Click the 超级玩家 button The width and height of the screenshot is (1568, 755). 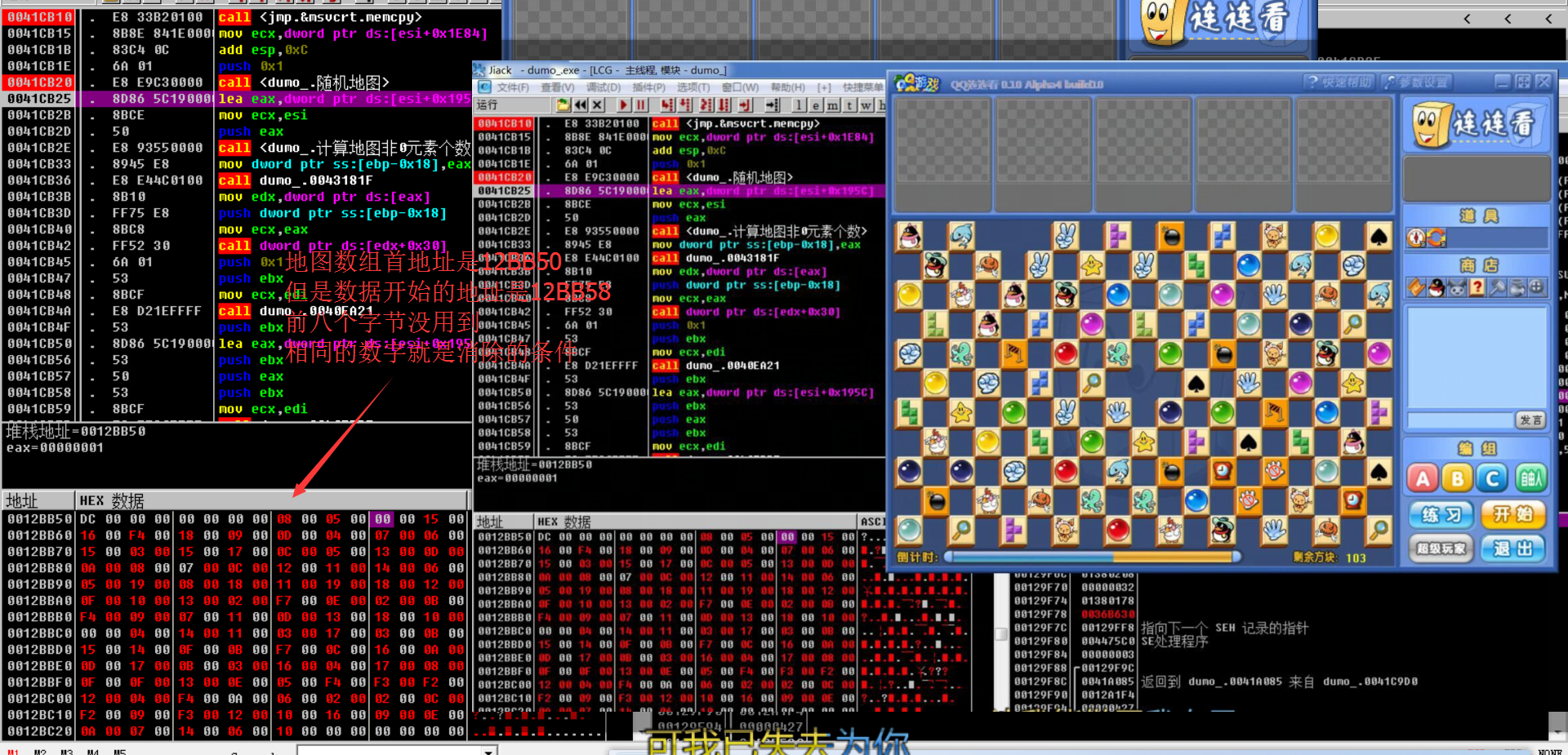(x=1441, y=548)
